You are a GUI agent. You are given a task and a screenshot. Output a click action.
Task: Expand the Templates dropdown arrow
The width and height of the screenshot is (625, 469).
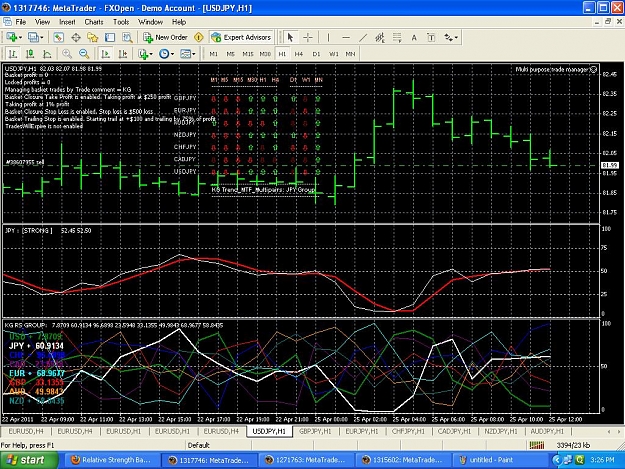click(x=194, y=53)
